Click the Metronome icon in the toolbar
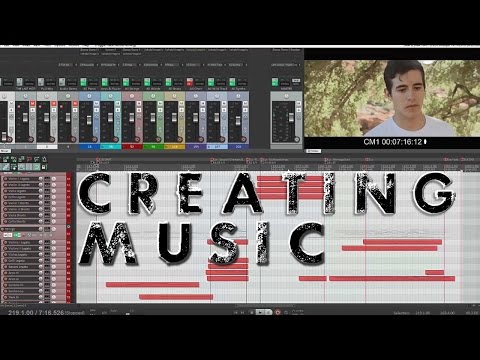Screen dimensions: 480x360 (44, 159)
